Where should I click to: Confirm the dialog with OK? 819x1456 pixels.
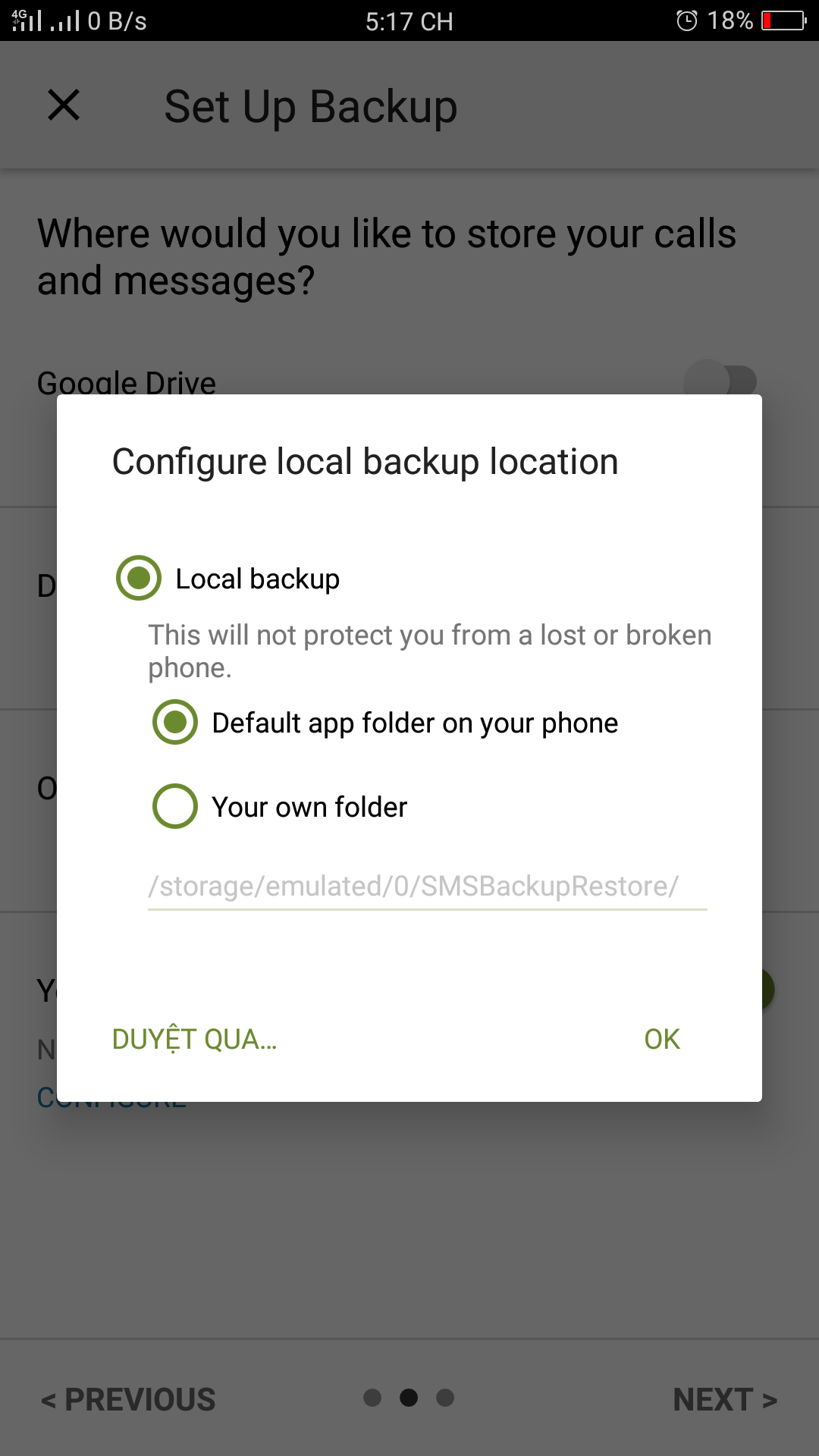coord(661,1039)
